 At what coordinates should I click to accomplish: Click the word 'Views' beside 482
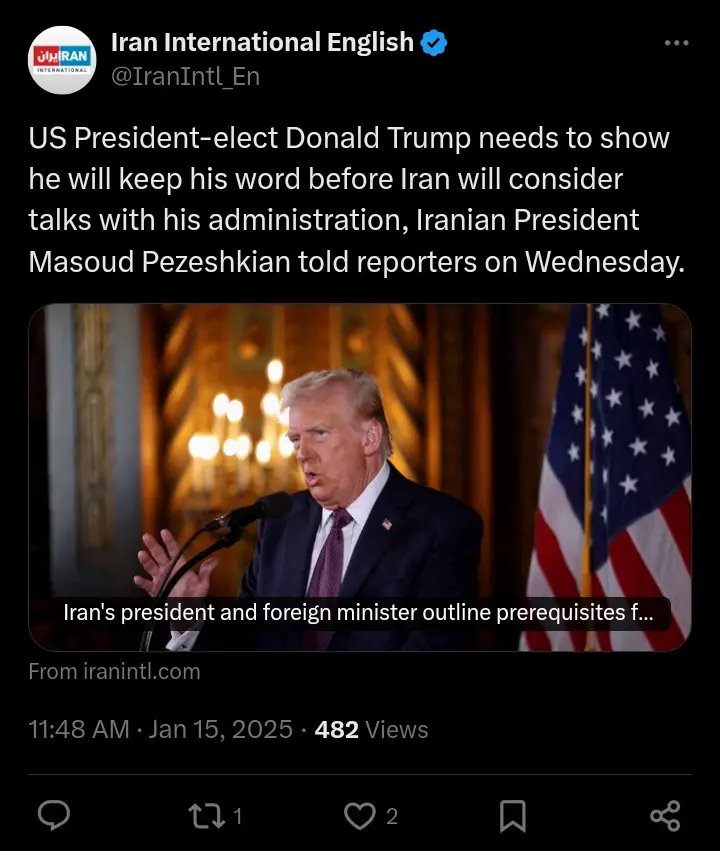[397, 729]
